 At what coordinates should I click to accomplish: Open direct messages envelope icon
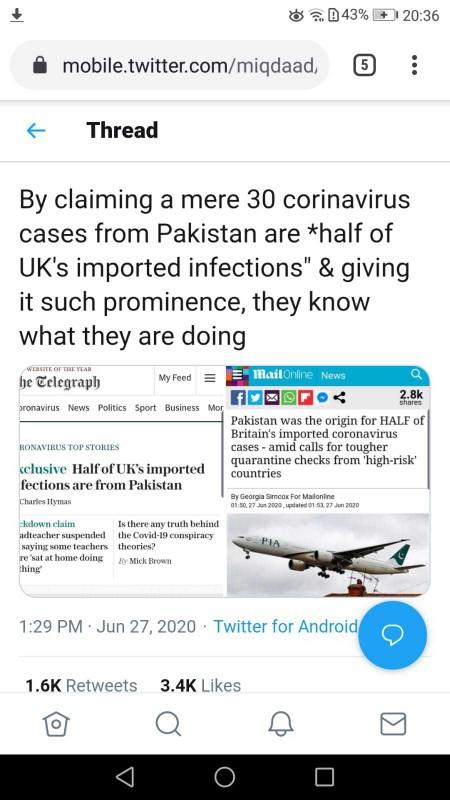point(393,723)
